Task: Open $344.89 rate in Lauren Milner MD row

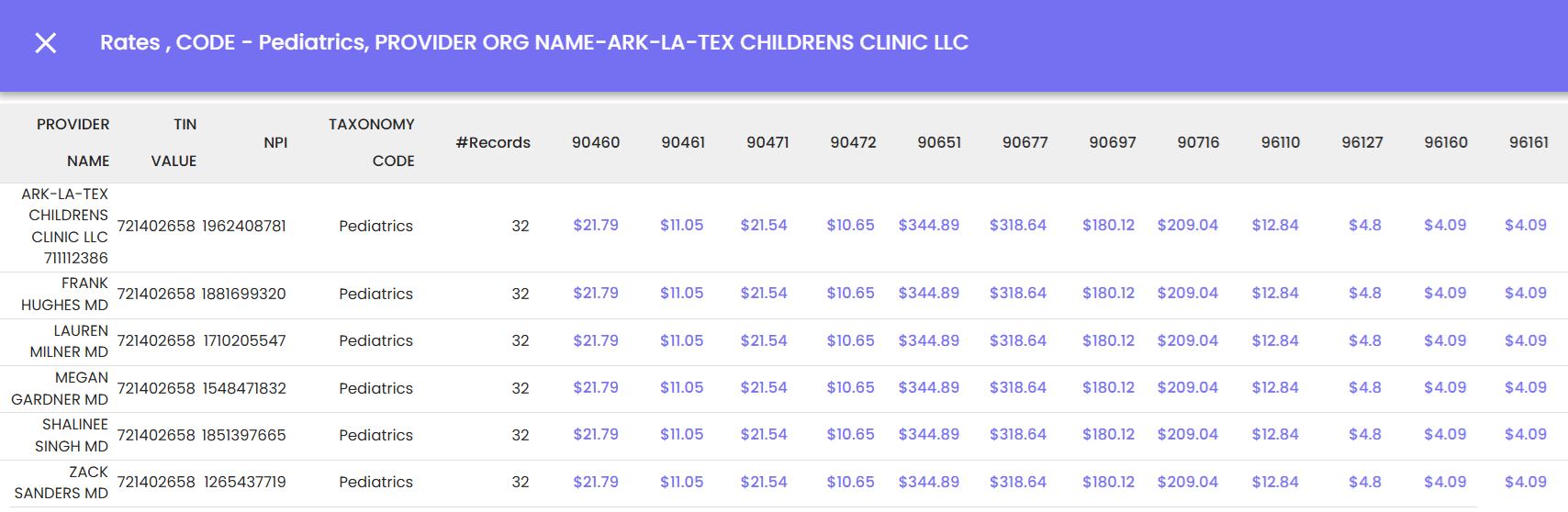Action: tap(929, 340)
